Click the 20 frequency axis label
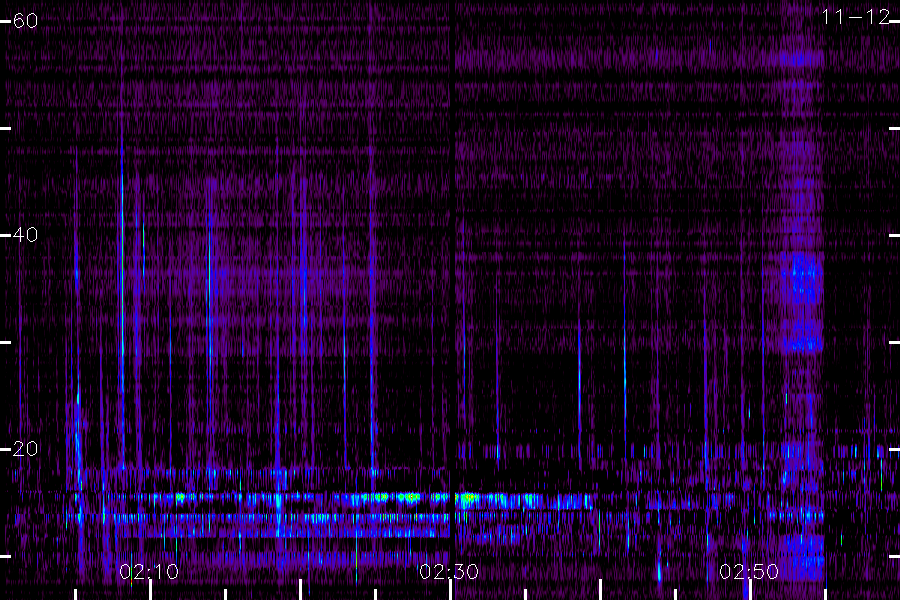This screenshot has height=600, width=900. click(x=25, y=448)
